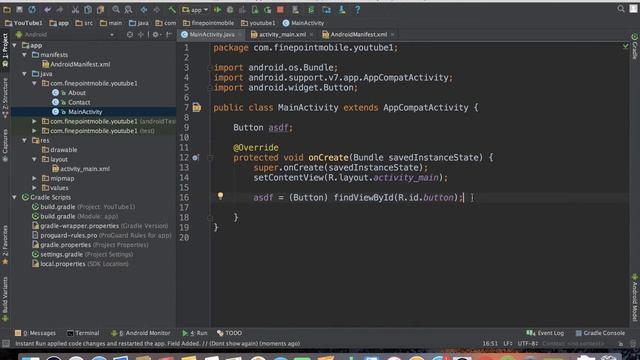640x360 pixels.
Task: Open settings.gradle in Gradle Scripts
Action: 83,254
